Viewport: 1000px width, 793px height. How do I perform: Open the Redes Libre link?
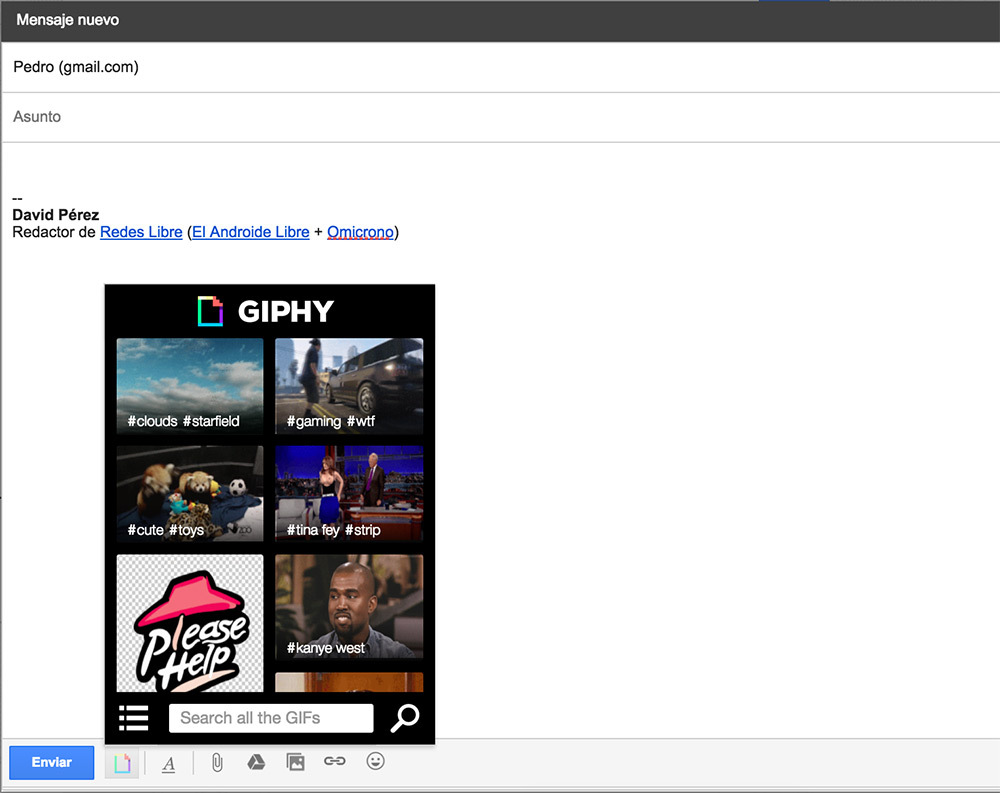point(140,231)
